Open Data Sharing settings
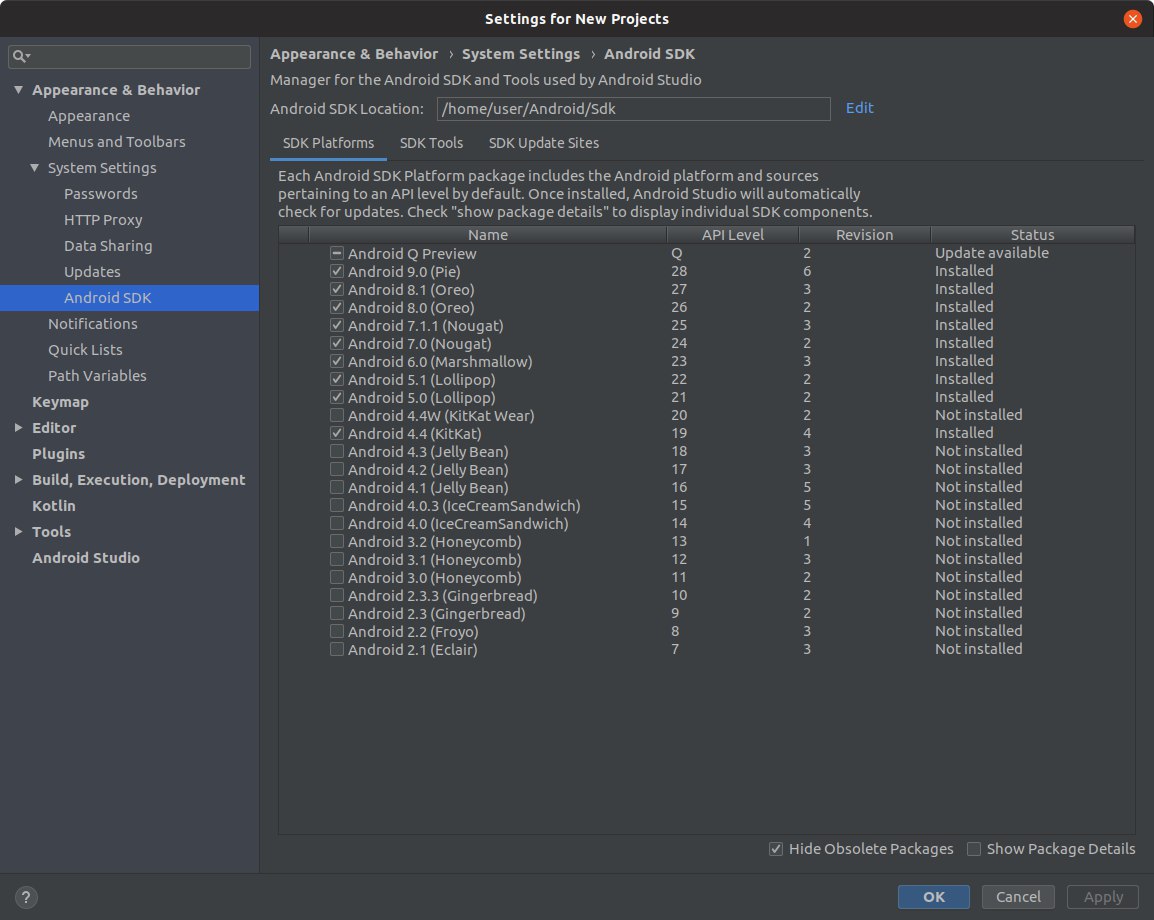Screen dimensions: 1154x920 point(108,246)
